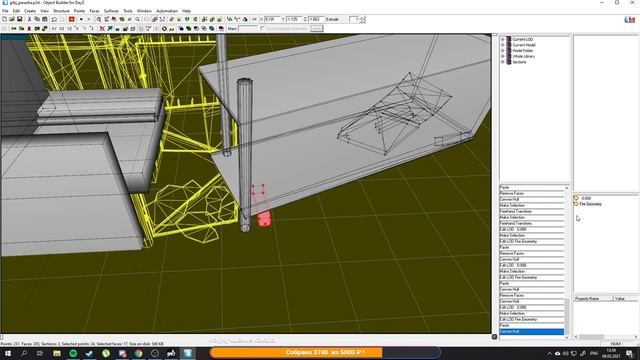Click the ENG language indicator
The image size is (640, 360).
pyautogui.click(x=594, y=353)
